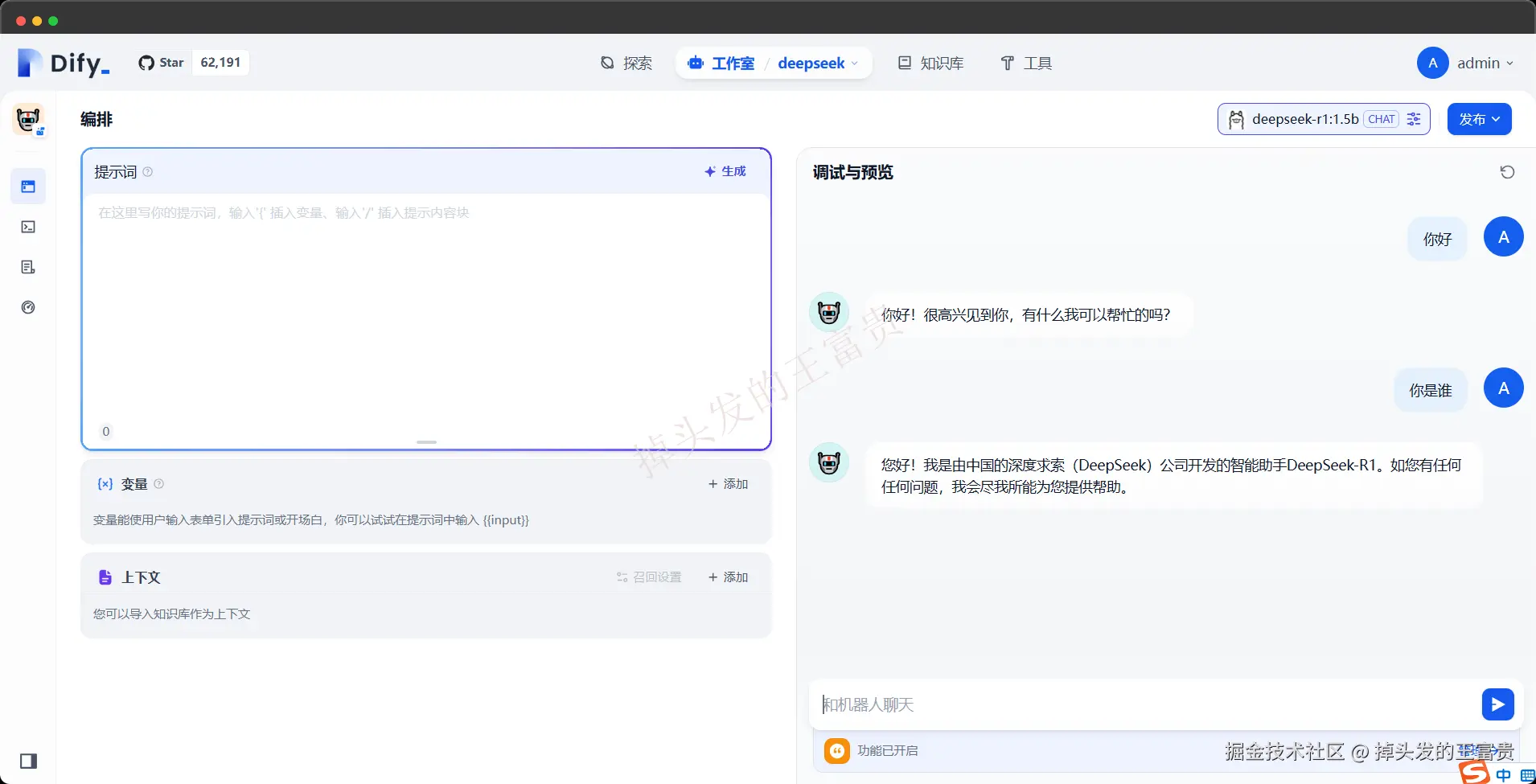Click the {x} 变量 variable icon

105,484
